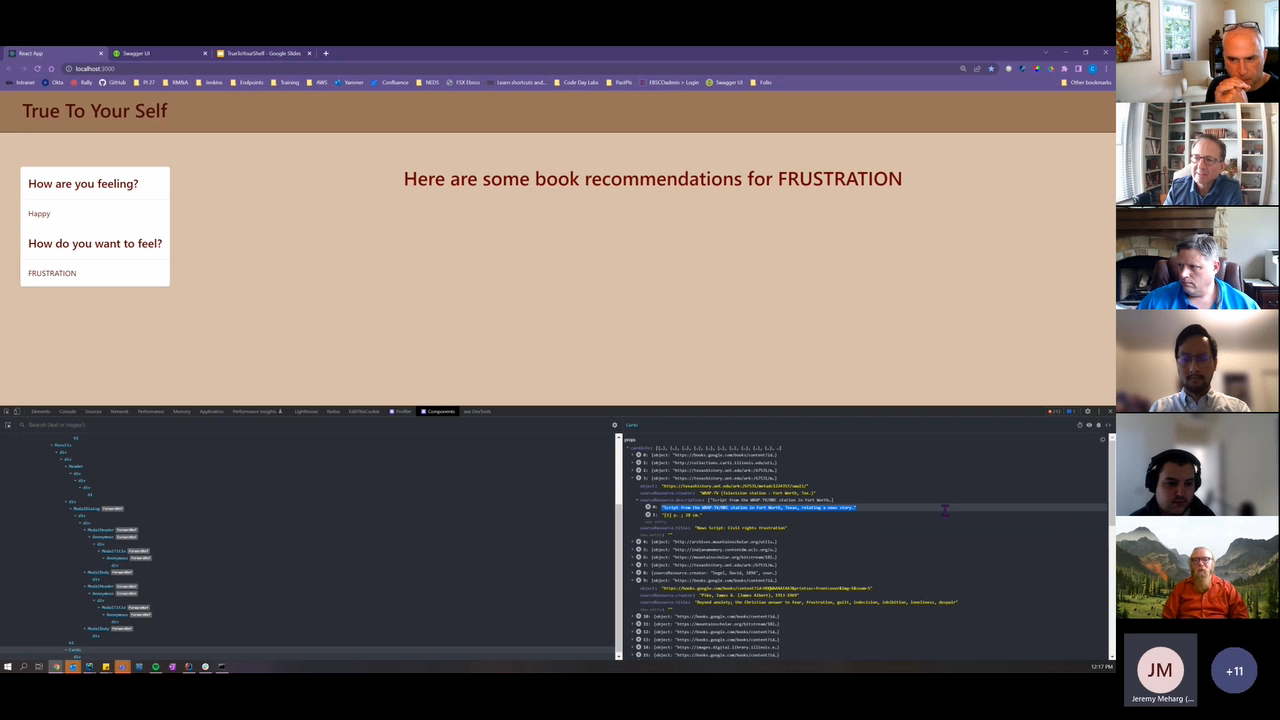1280x720 pixels.
Task: Open the Network DevTools tab
Action: tap(119, 411)
